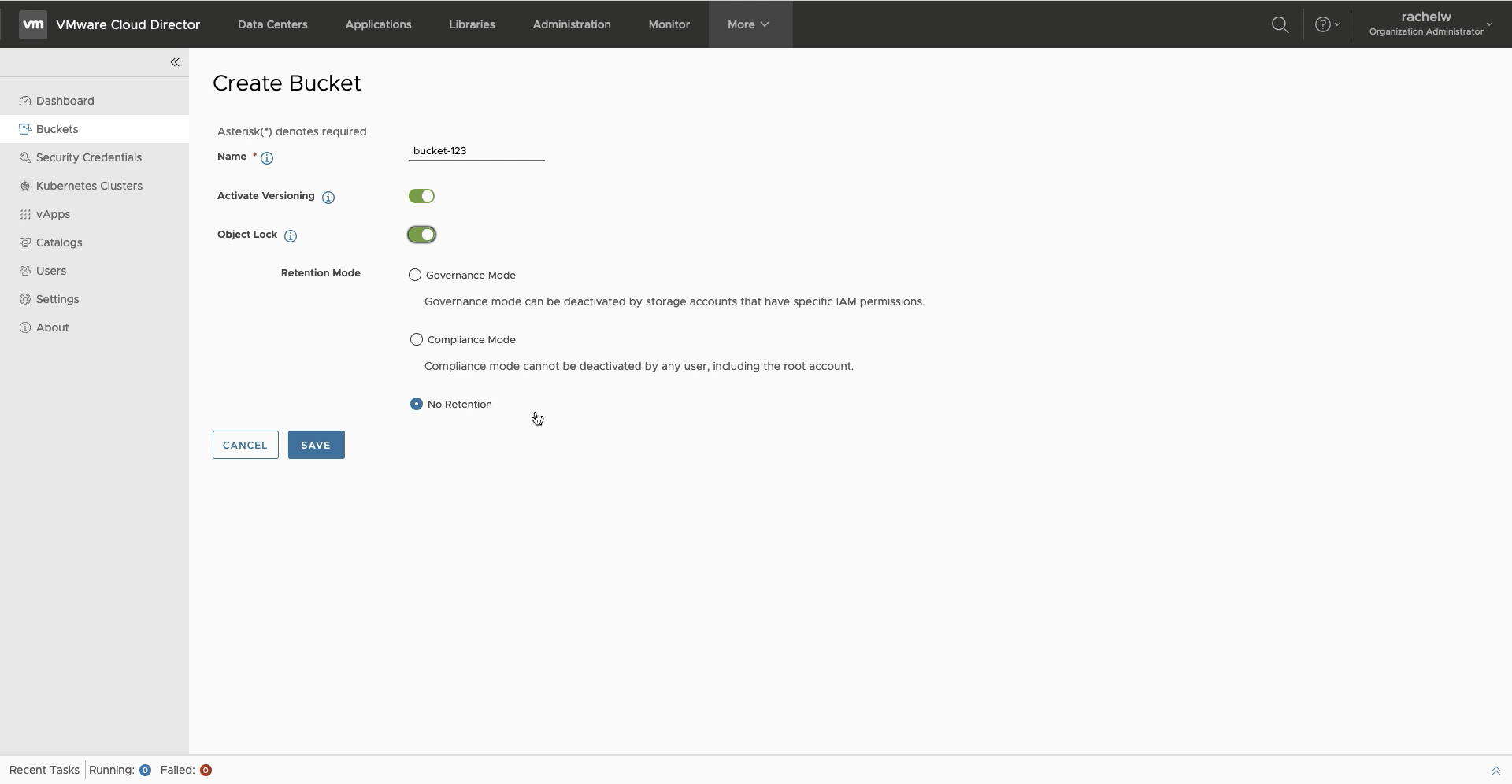Focus the bucket Name input field
This screenshot has height=784, width=1512.
[476, 151]
